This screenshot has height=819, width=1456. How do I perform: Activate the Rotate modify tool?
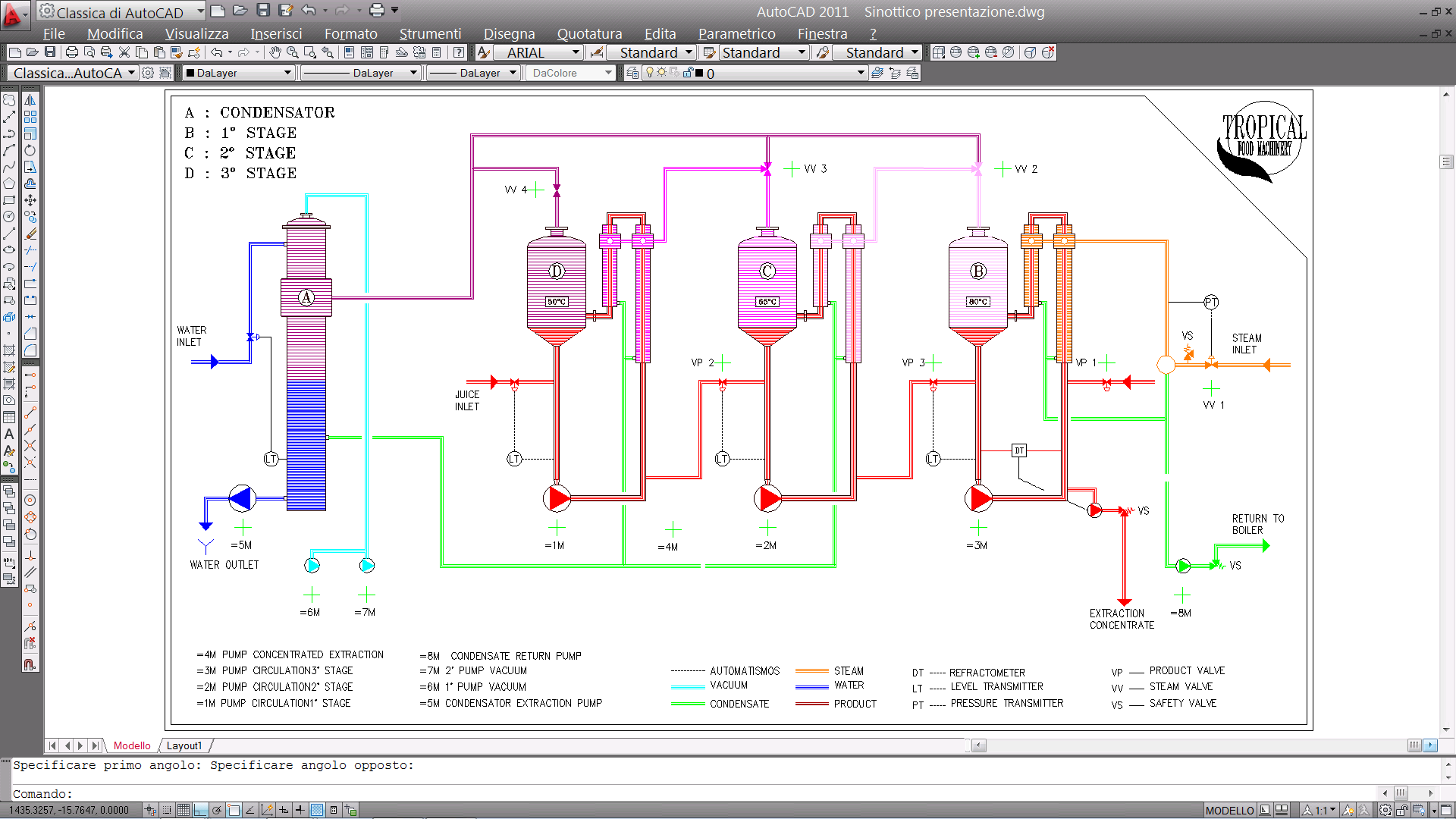pos(30,150)
